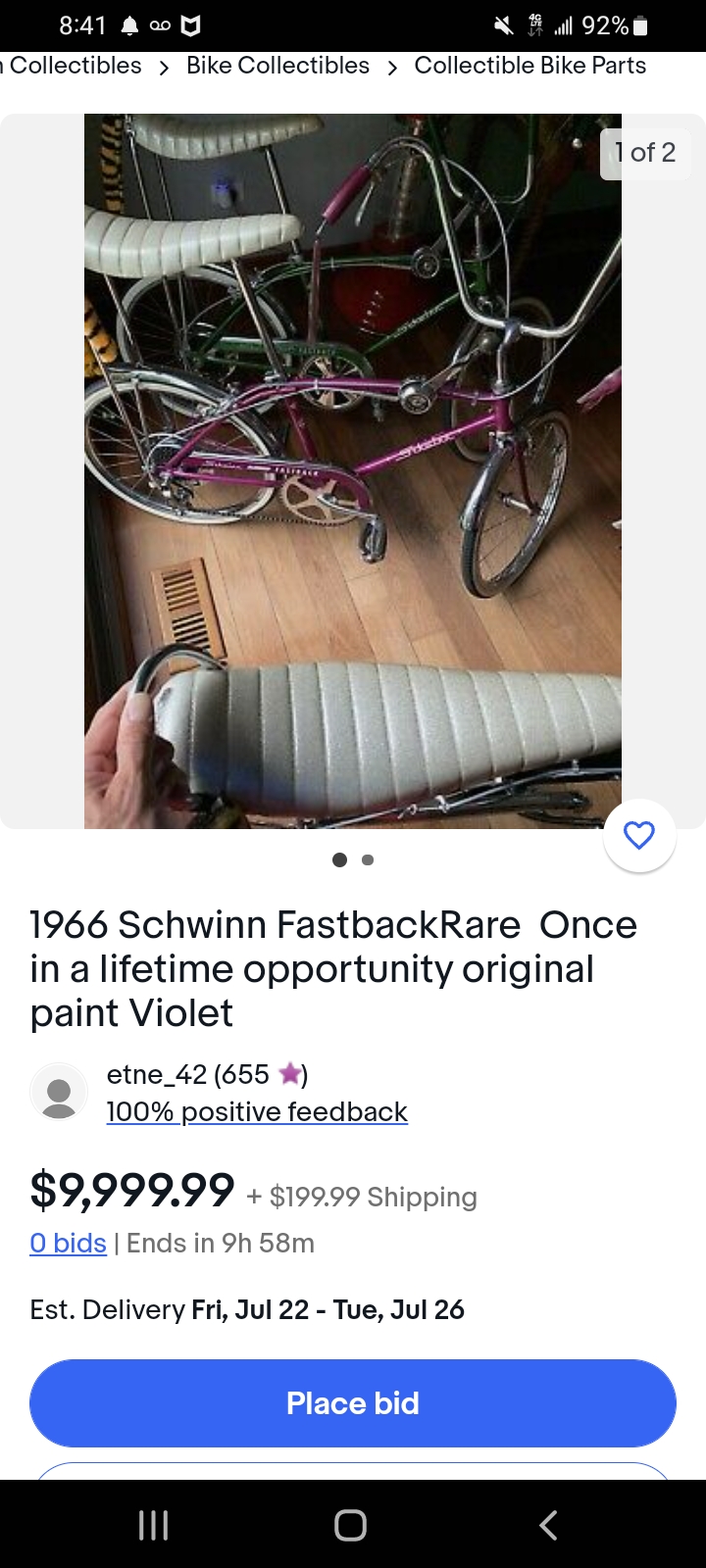The image size is (706, 1568).
Task: Open recent apps navigation icon
Action: tap(153, 1525)
